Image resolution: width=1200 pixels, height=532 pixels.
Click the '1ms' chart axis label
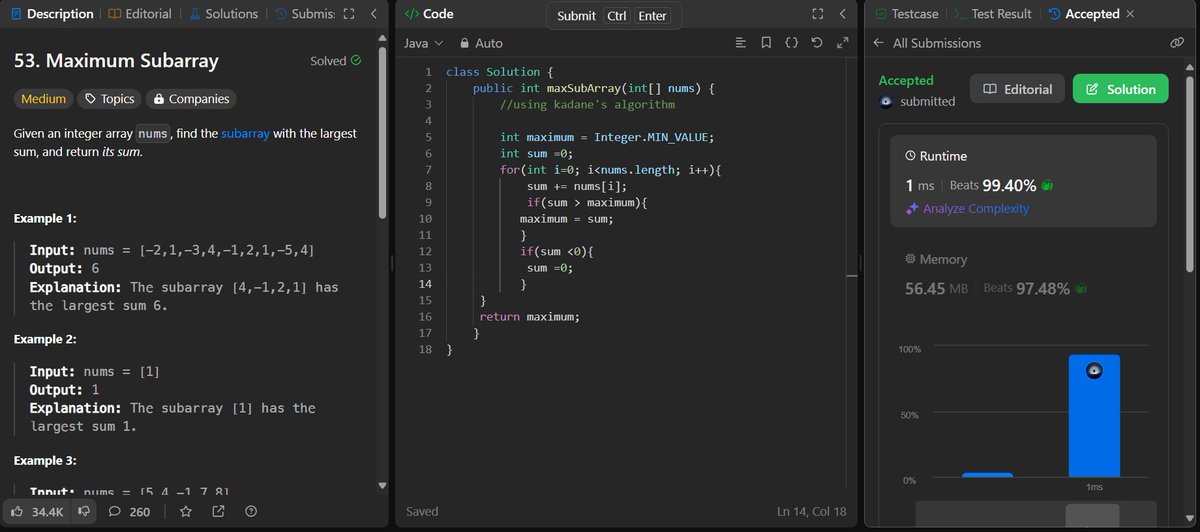pos(1094,487)
